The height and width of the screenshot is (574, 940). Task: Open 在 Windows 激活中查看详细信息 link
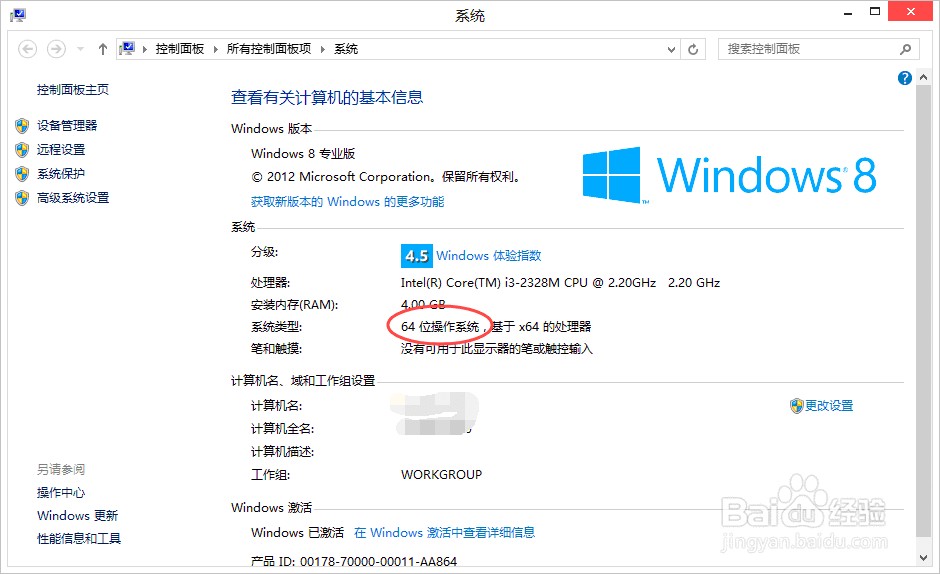[444, 533]
